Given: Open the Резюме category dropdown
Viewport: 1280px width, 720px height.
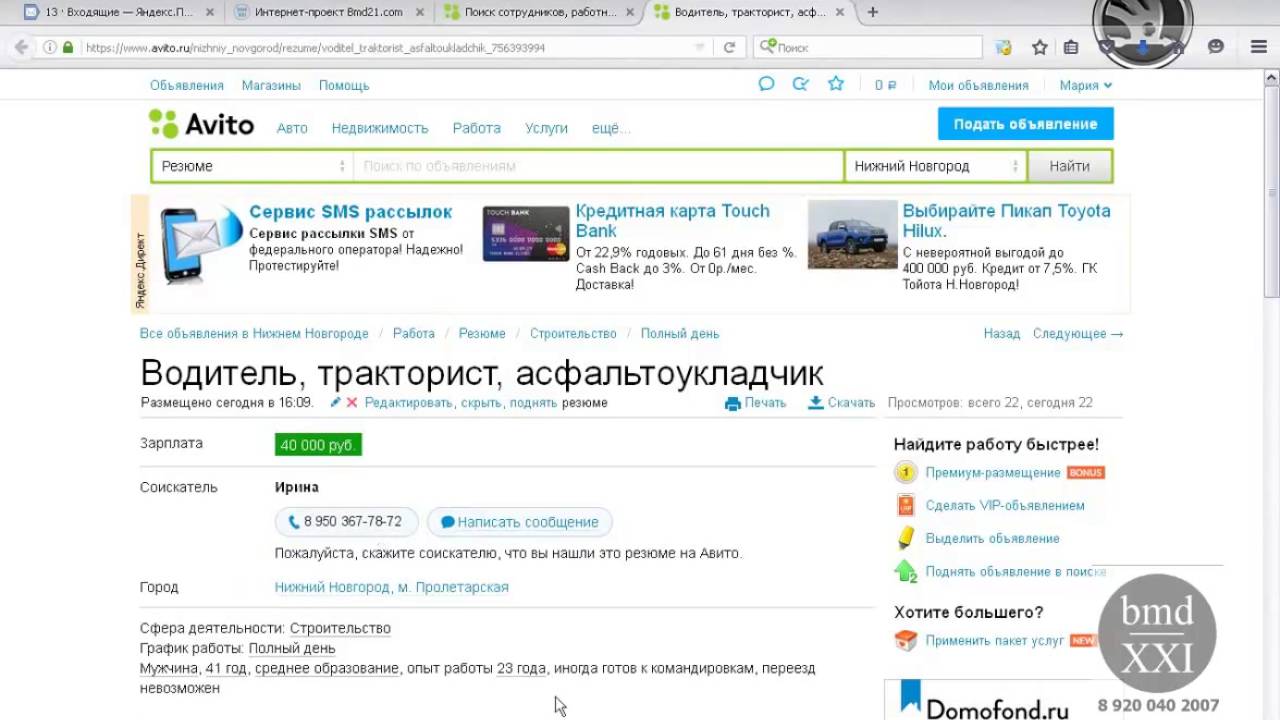Looking at the screenshot, I should [252, 166].
